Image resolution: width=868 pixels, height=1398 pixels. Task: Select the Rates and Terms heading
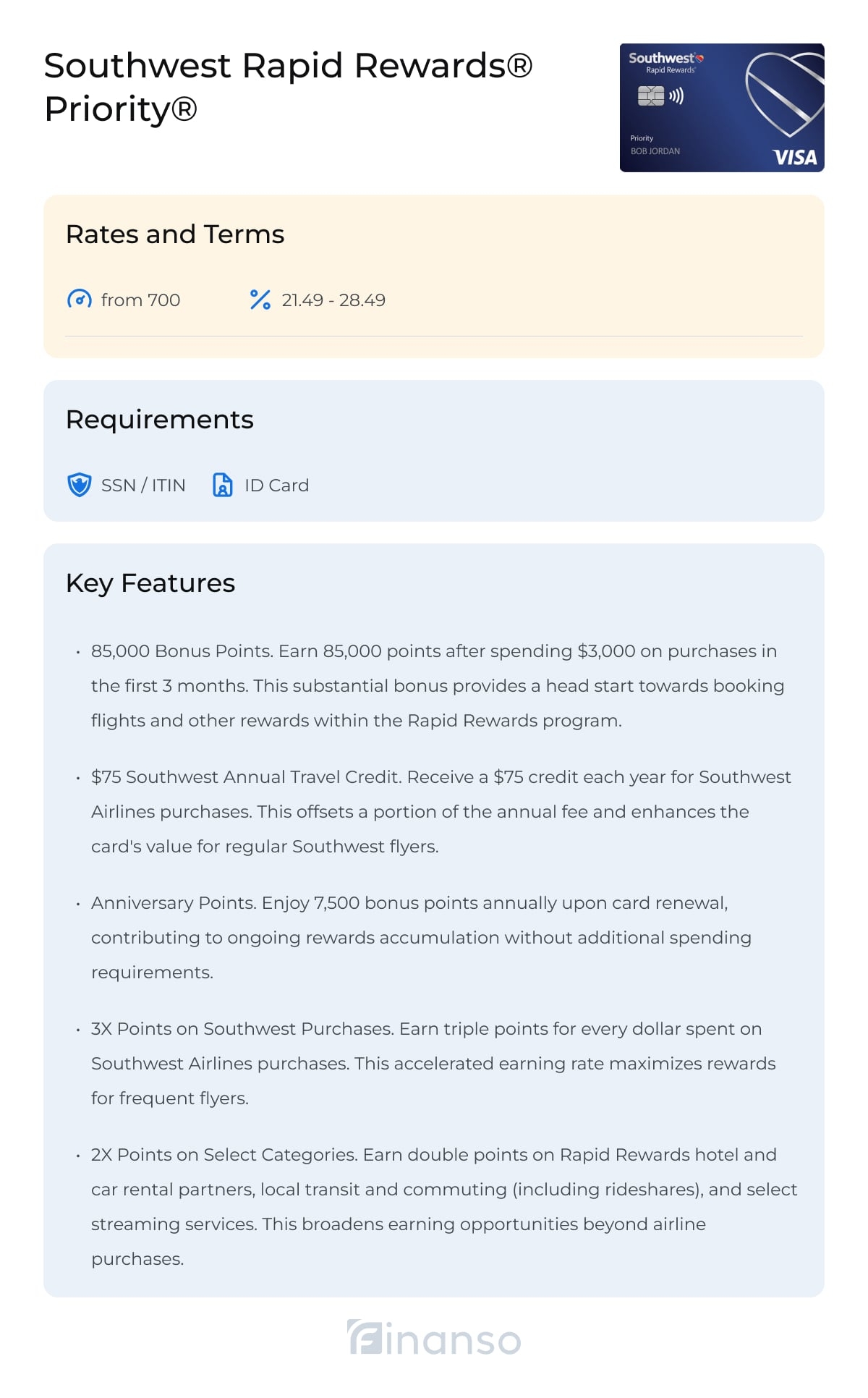click(175, 234)
